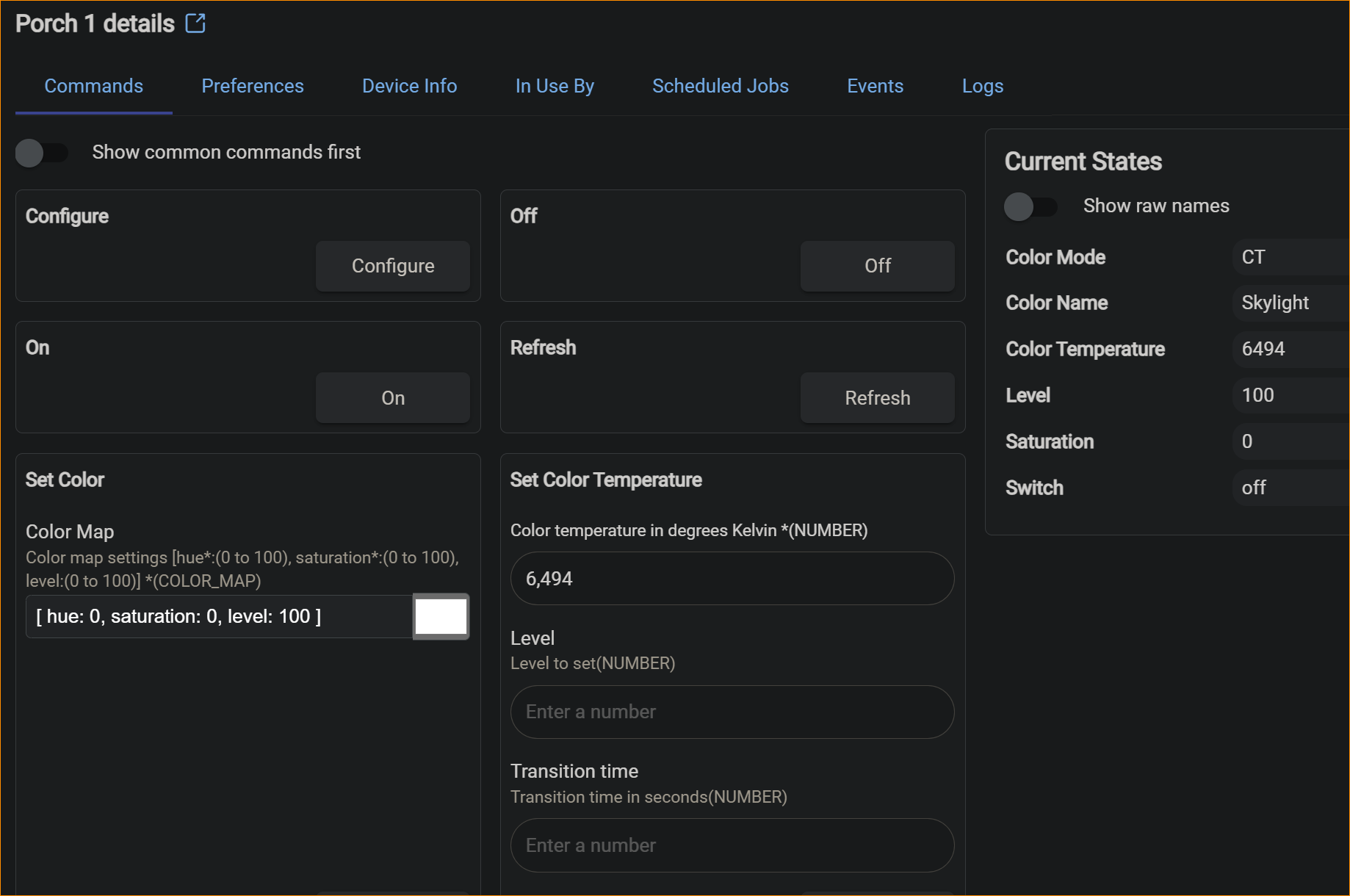Select the Transition time input field

pyautogui.click(x=732, y=845)
